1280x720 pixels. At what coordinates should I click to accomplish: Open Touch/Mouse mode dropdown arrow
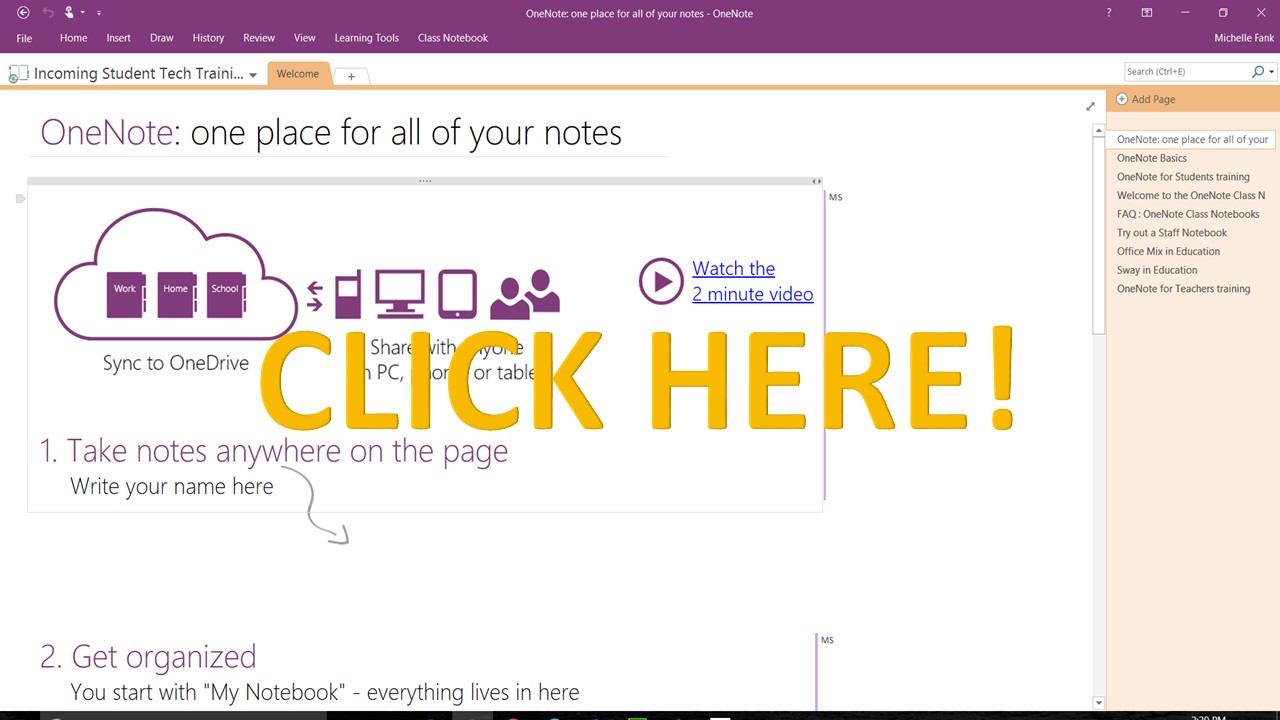(83, 13)
